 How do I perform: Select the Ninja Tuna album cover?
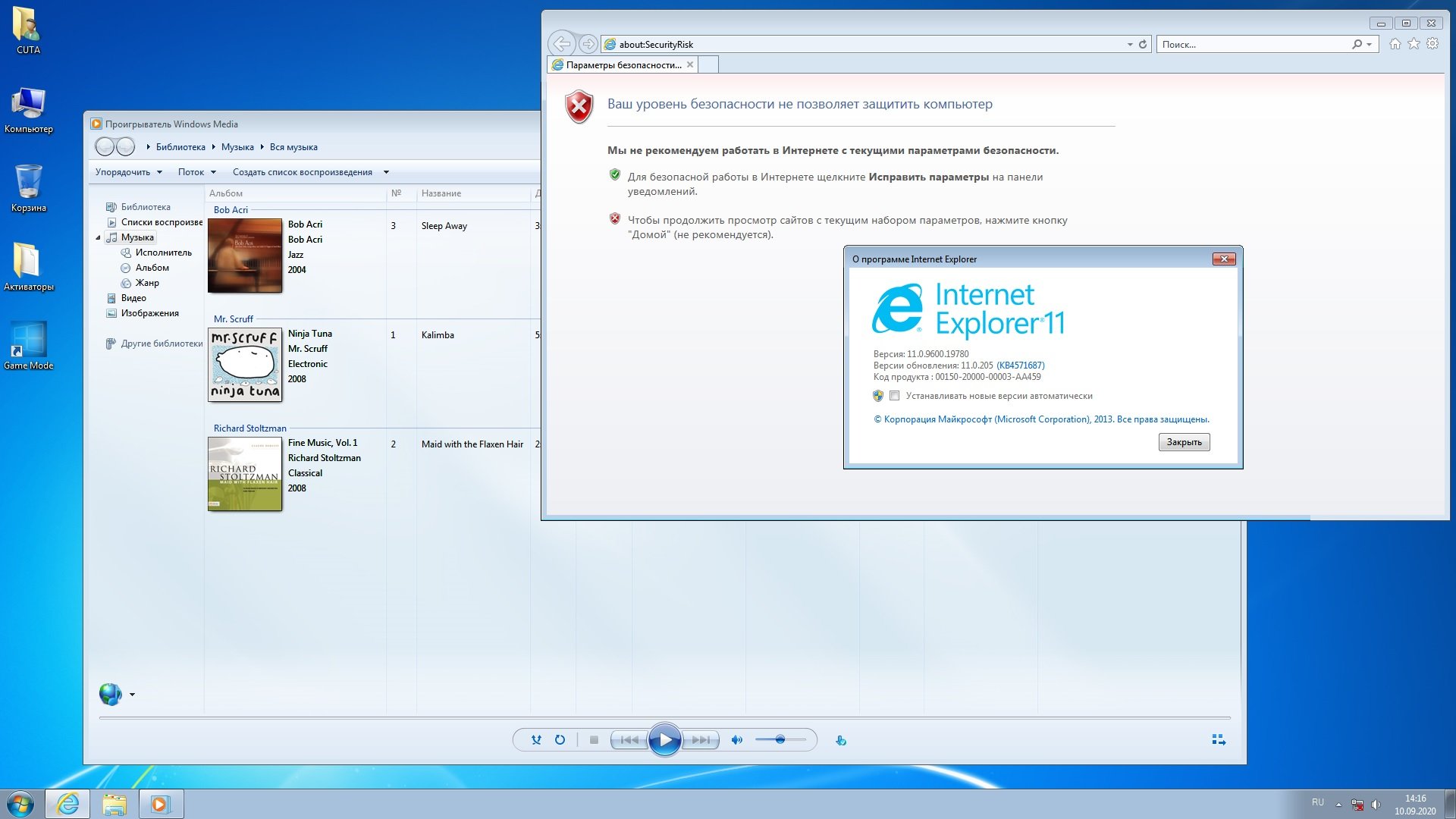[245, 365]
